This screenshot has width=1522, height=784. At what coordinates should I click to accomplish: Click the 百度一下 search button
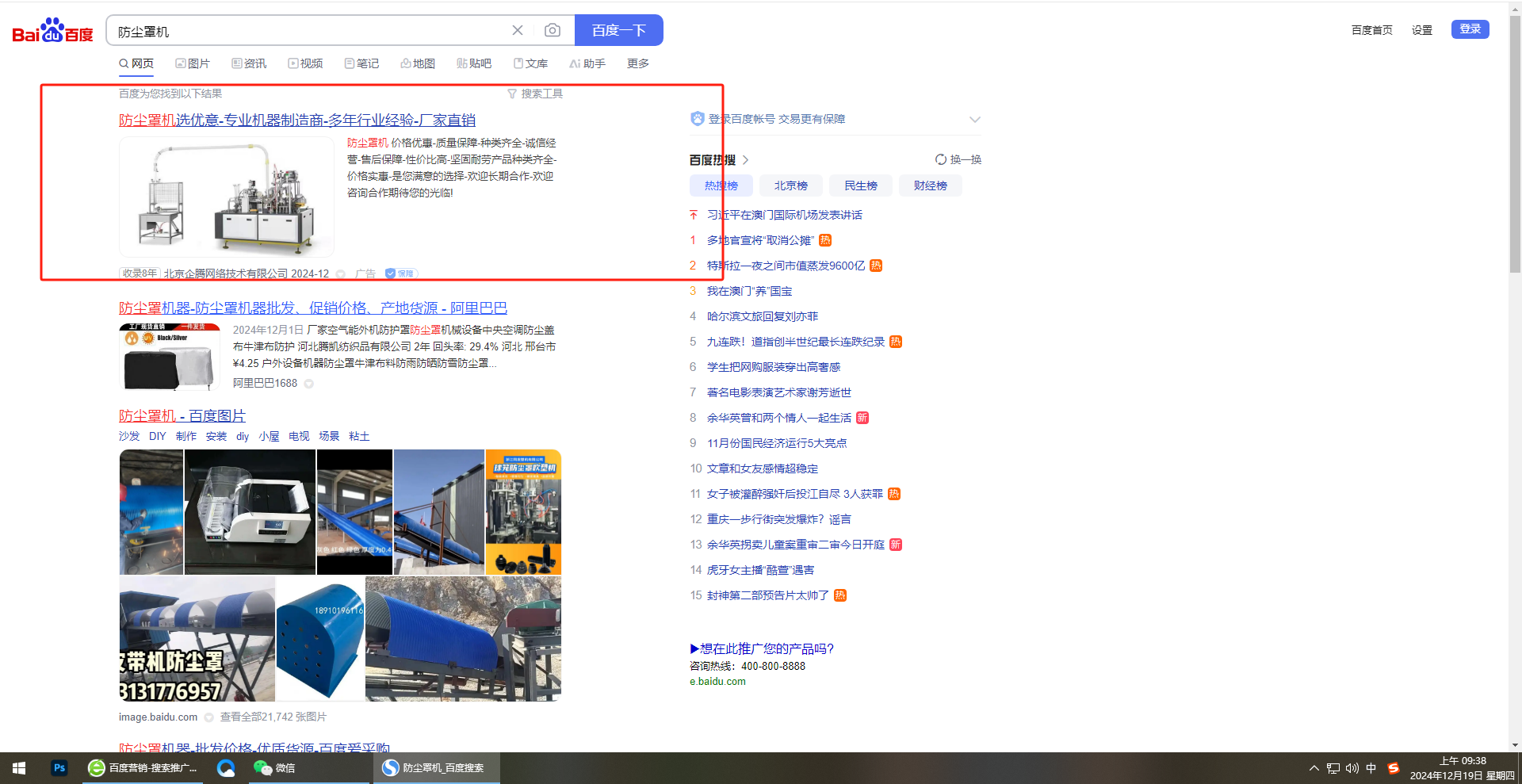[x=619, y=30]
